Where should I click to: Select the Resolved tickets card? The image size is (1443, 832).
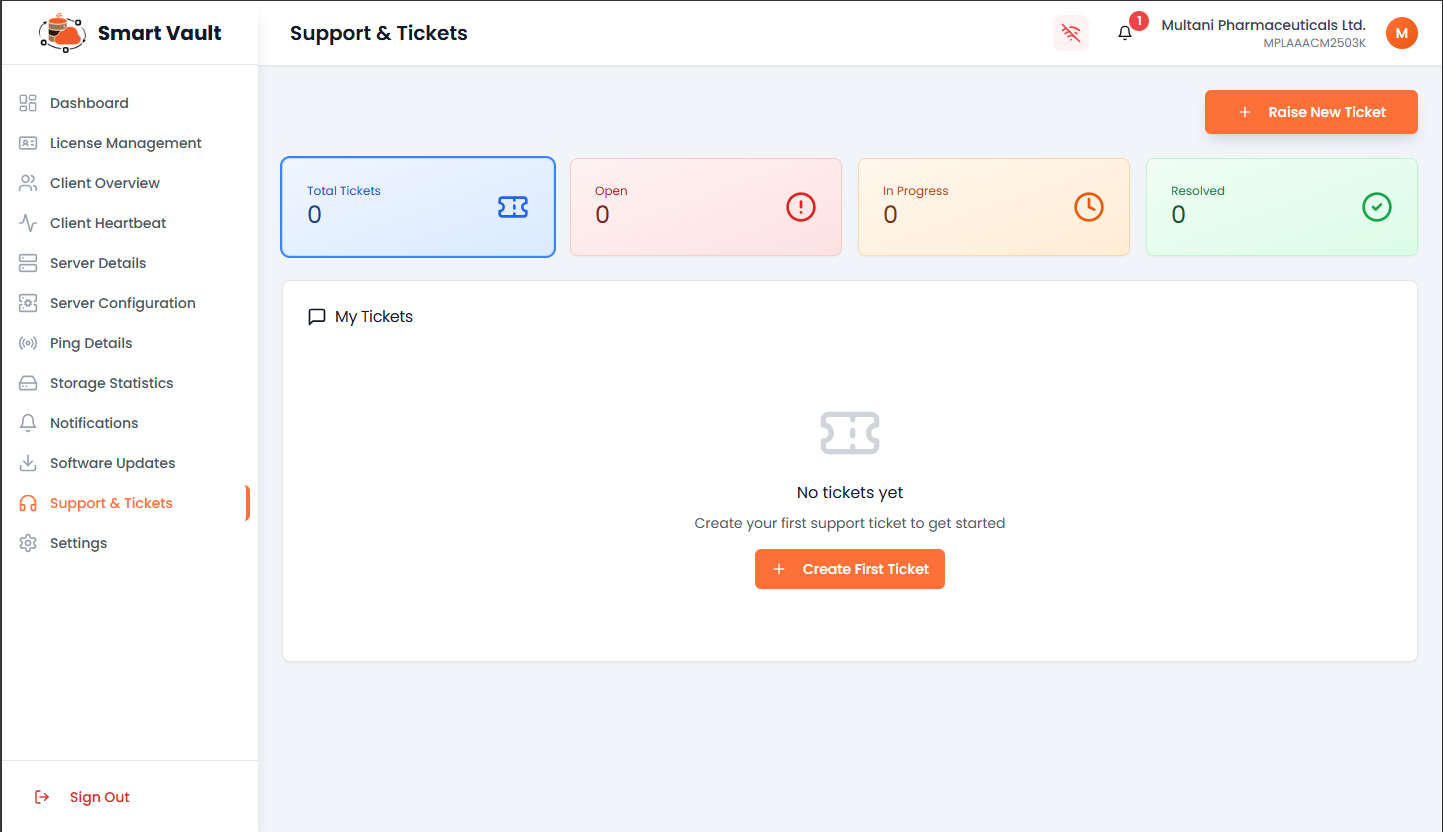click(x=1281, y=207)
